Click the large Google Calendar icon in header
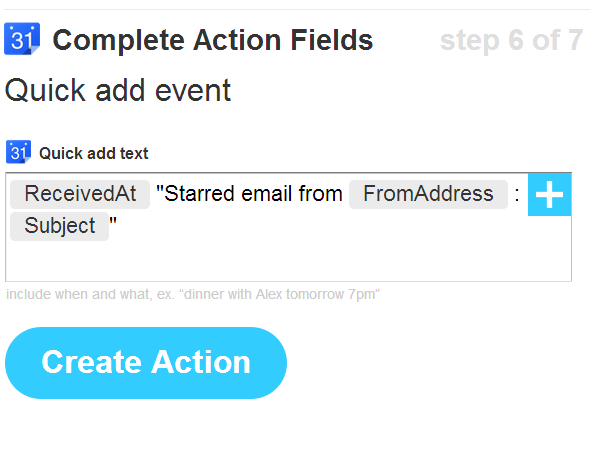Viewport: 590px width, 450px height. pos(22,39)
